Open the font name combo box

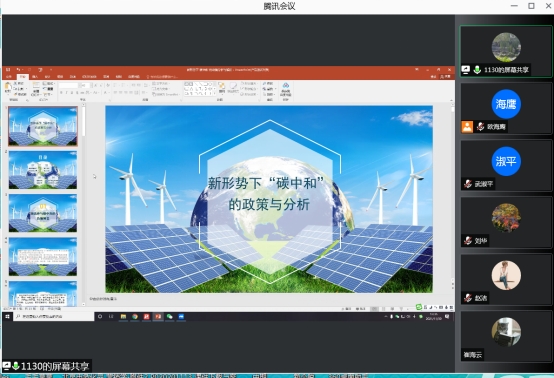69,85
